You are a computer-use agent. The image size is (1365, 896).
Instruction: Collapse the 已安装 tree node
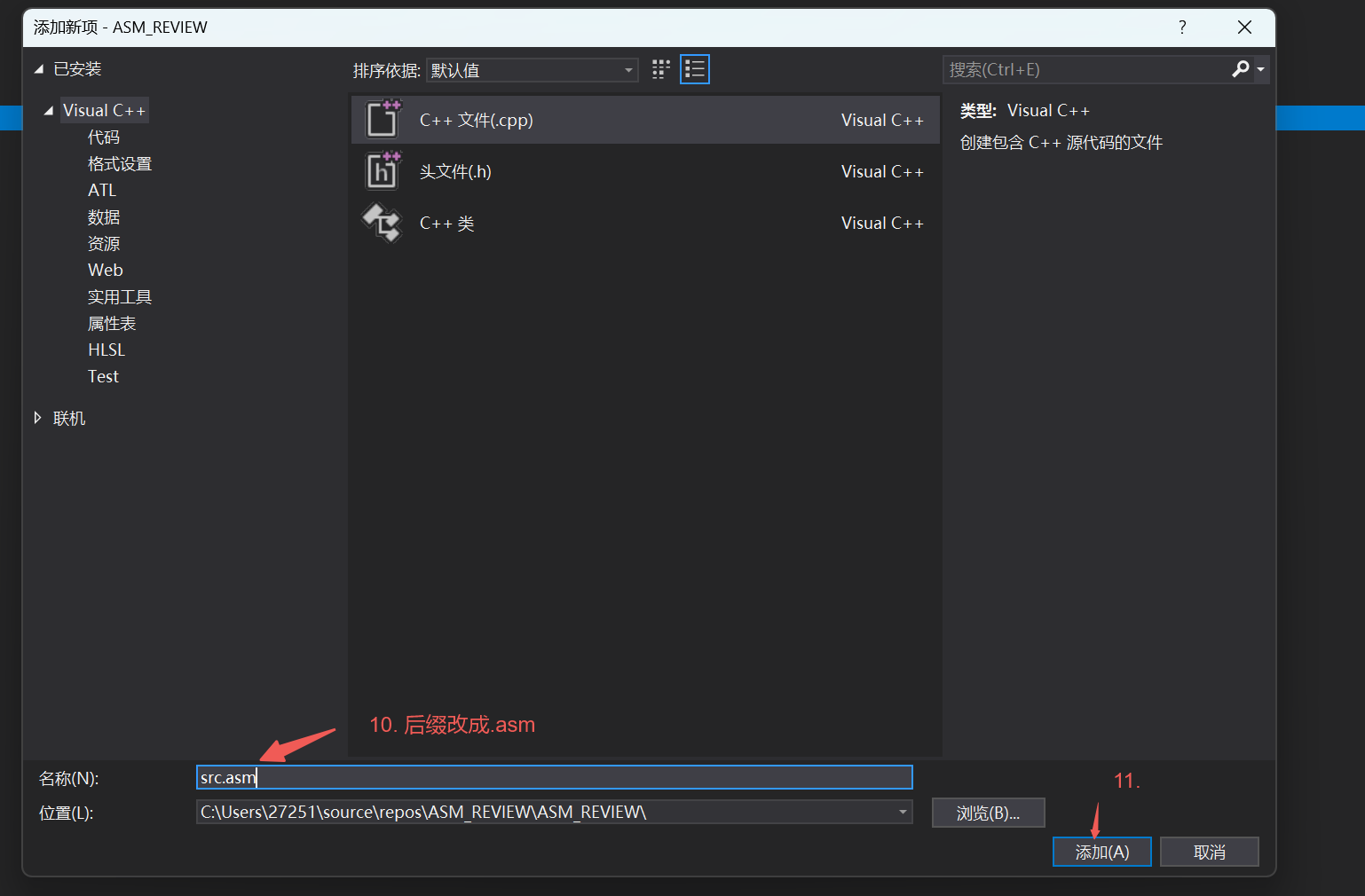pyautogui.click(x=38, y=69)
